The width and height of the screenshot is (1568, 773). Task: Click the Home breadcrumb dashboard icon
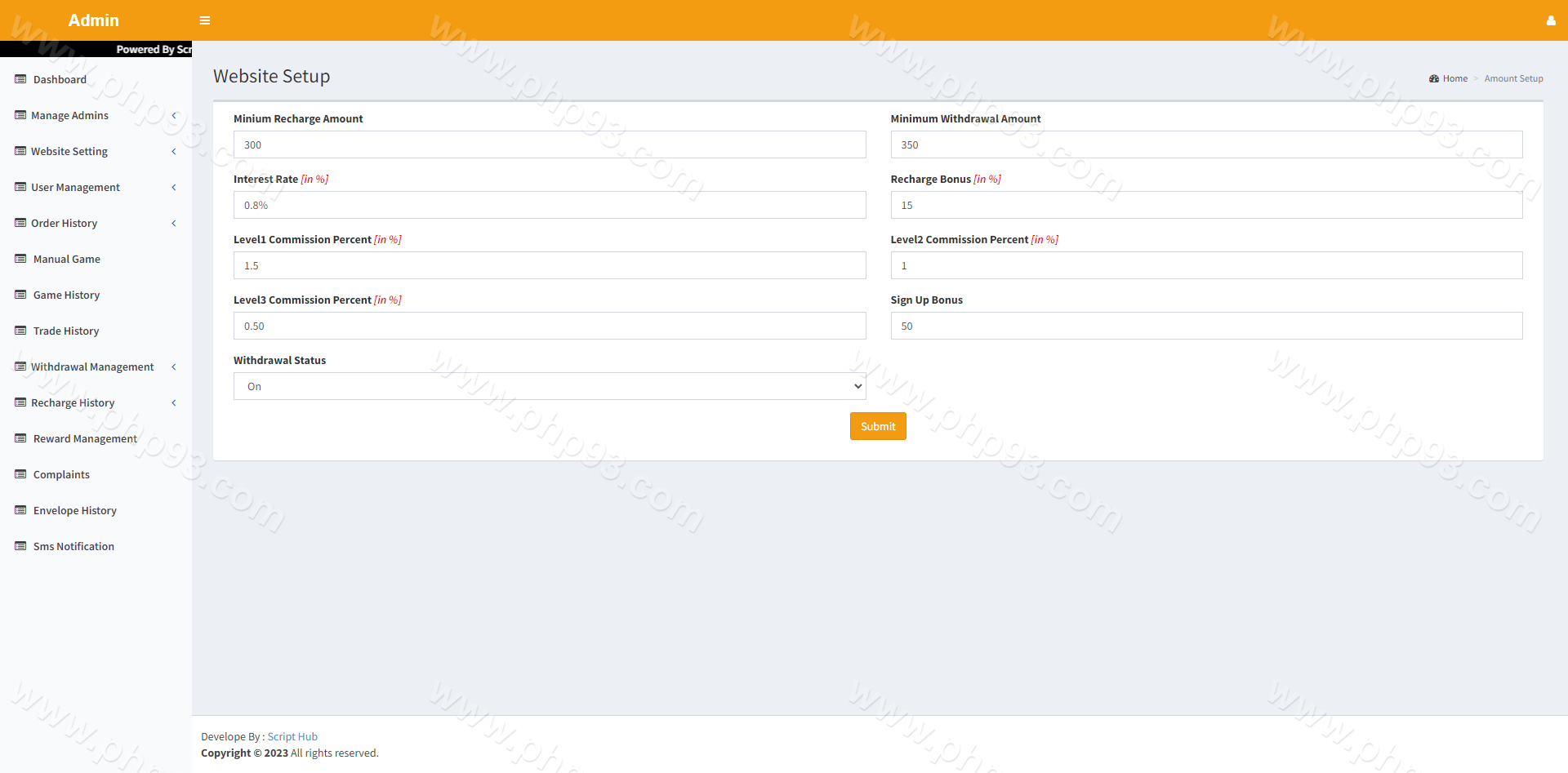click(x=1433, y=79)
